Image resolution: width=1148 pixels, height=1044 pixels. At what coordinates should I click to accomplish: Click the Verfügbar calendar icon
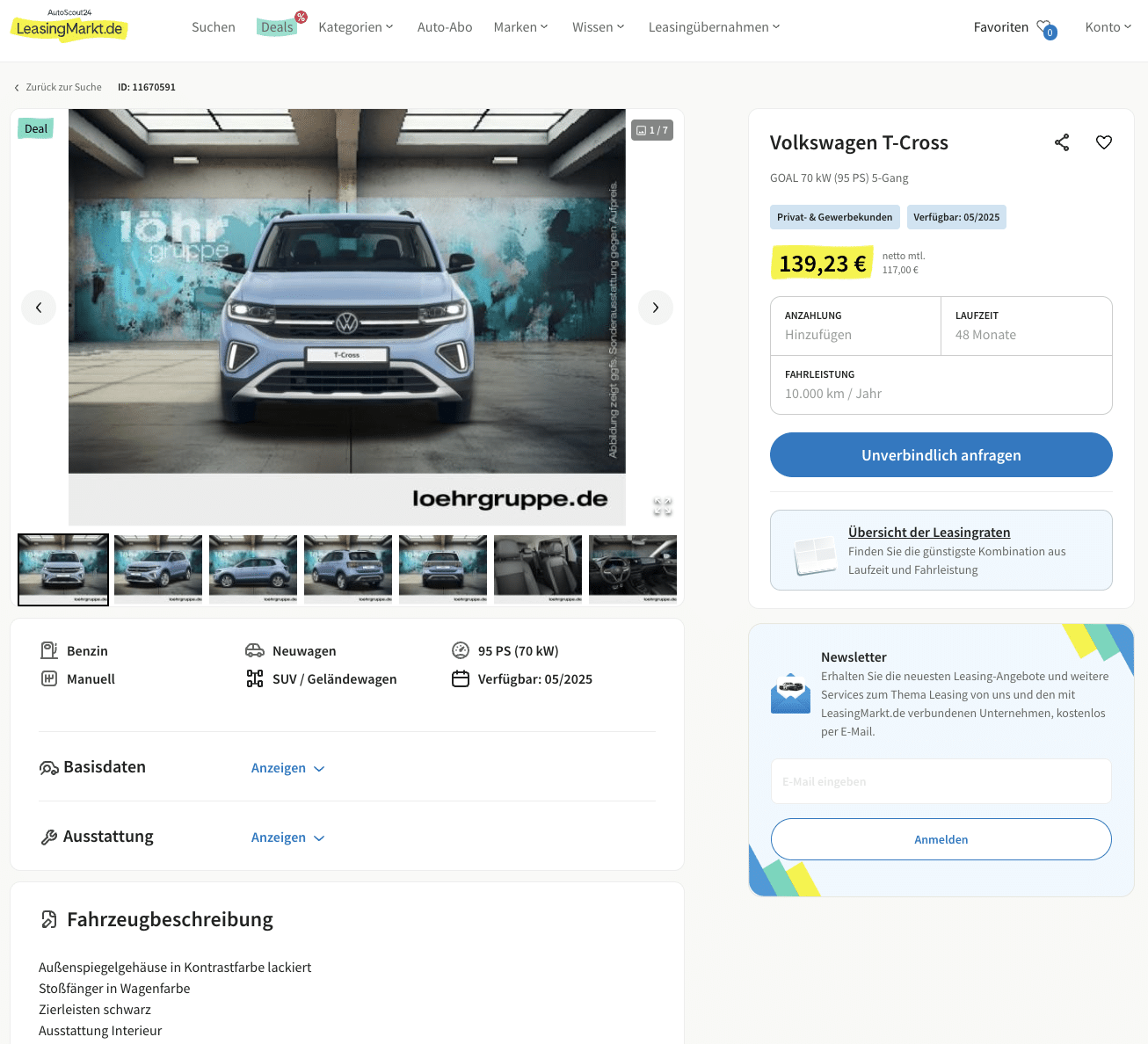(461, 678)
